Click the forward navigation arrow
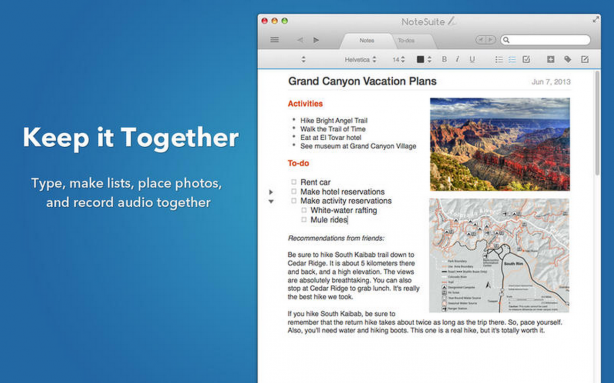Viewport: 614px width, 383px height. tap(316, 40)
